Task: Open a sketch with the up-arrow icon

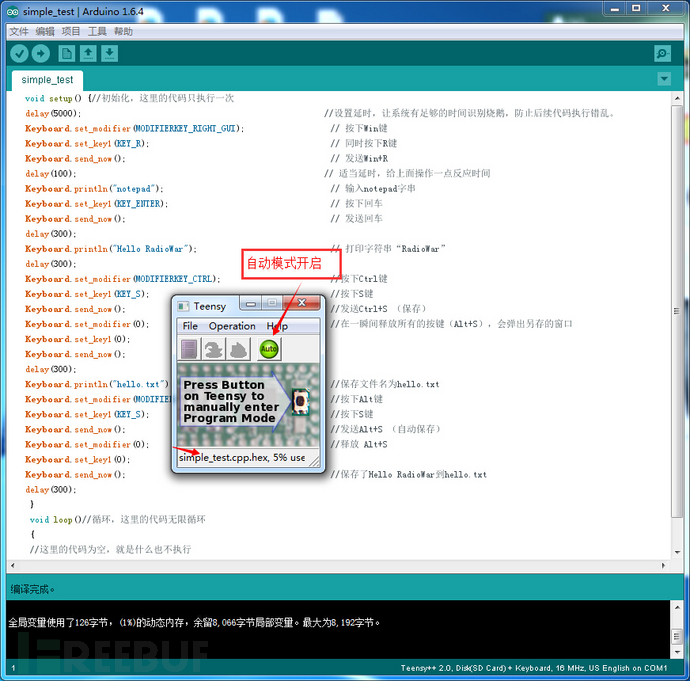Action: click(88, 54)
